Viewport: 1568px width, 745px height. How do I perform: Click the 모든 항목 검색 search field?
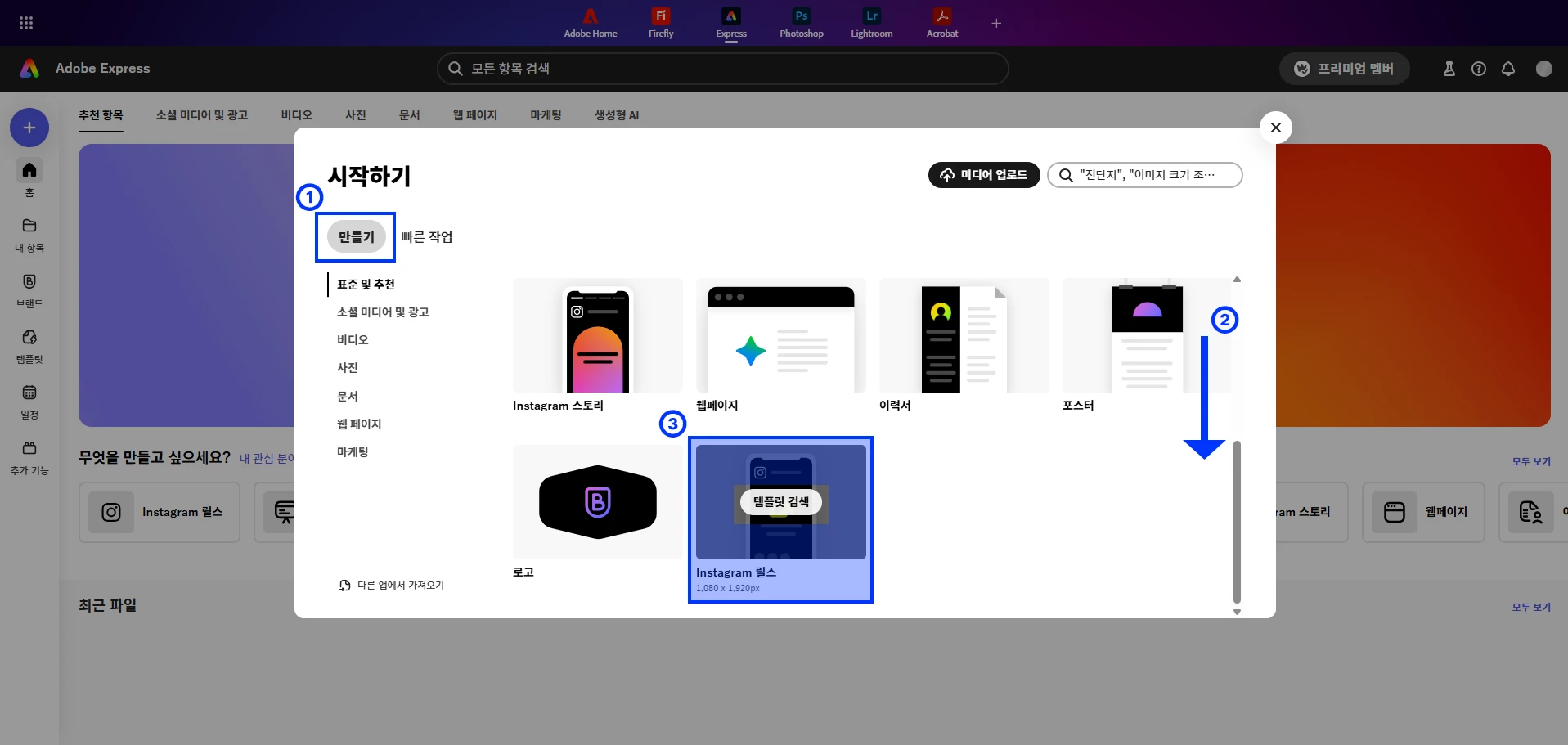(x=723, y=69)
